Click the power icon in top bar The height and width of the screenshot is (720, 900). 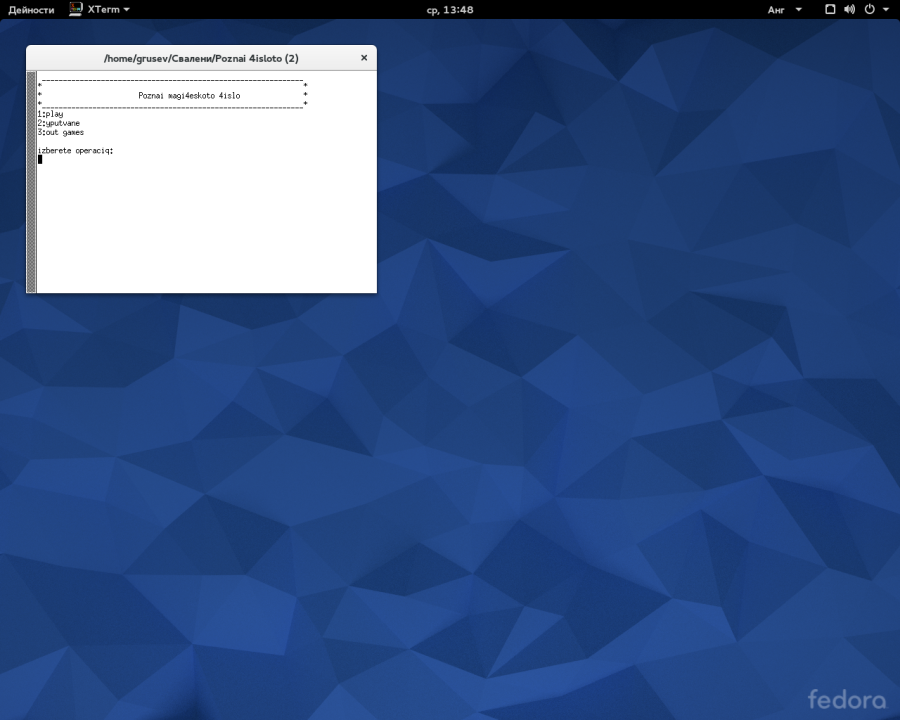870,9
